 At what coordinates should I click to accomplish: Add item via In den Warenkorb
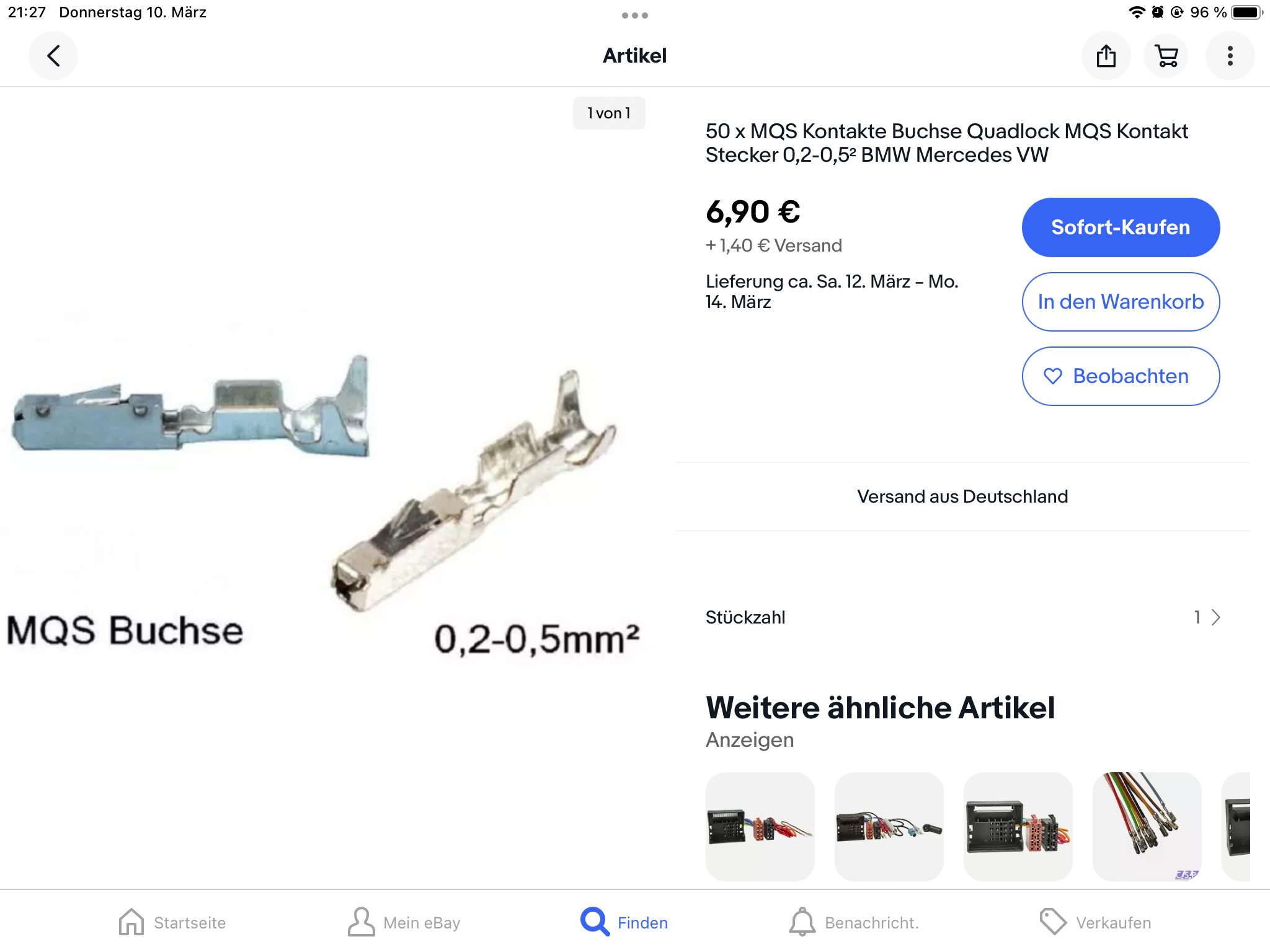click(x=1121, y=302)
